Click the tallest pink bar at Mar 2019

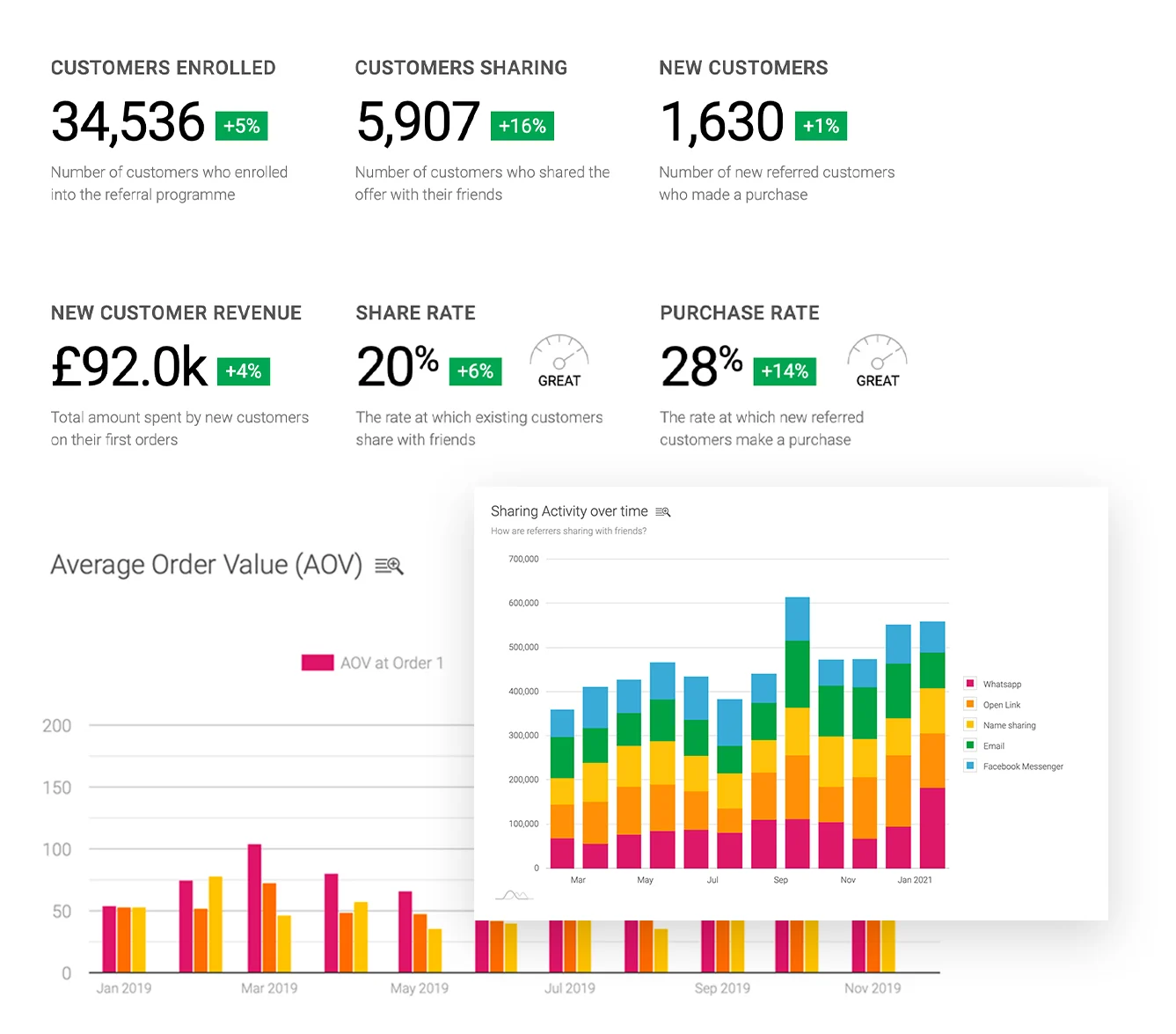point(254,908)
